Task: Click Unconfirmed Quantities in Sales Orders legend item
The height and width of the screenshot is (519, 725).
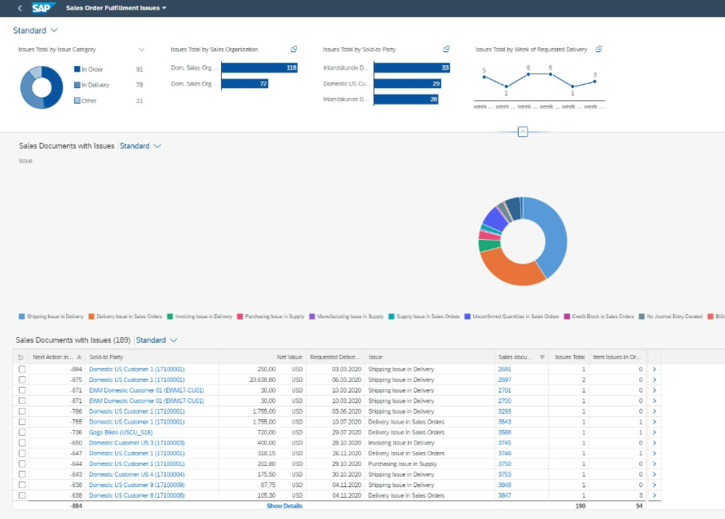Action: tap(512, 316)
